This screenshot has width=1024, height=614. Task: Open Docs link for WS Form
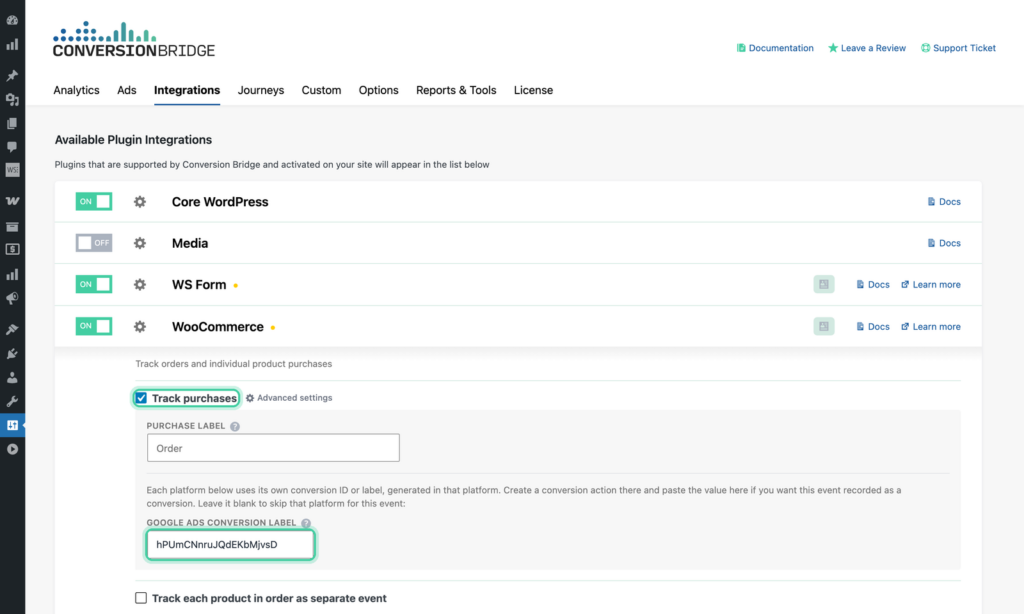tap(872, 285)
